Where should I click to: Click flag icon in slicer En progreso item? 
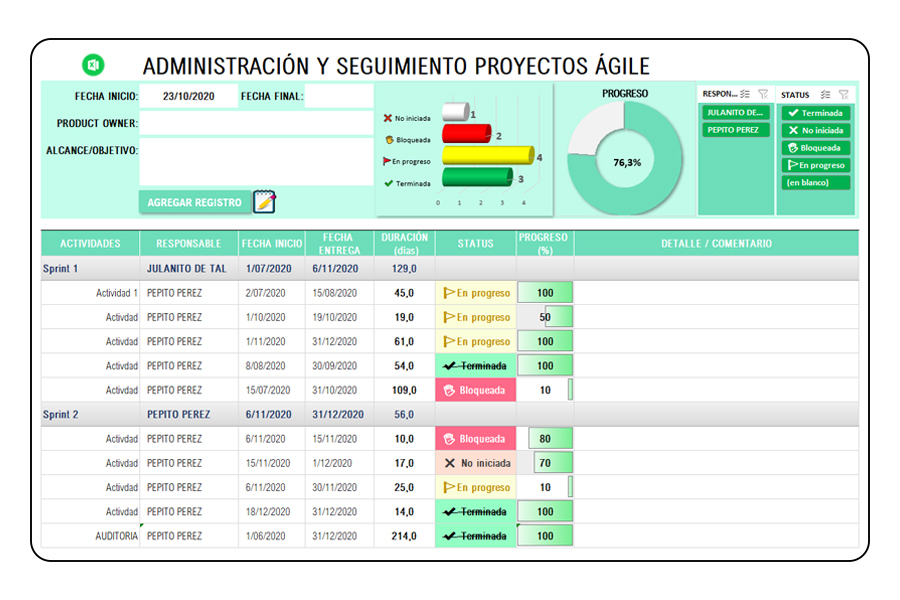[793, 165]
